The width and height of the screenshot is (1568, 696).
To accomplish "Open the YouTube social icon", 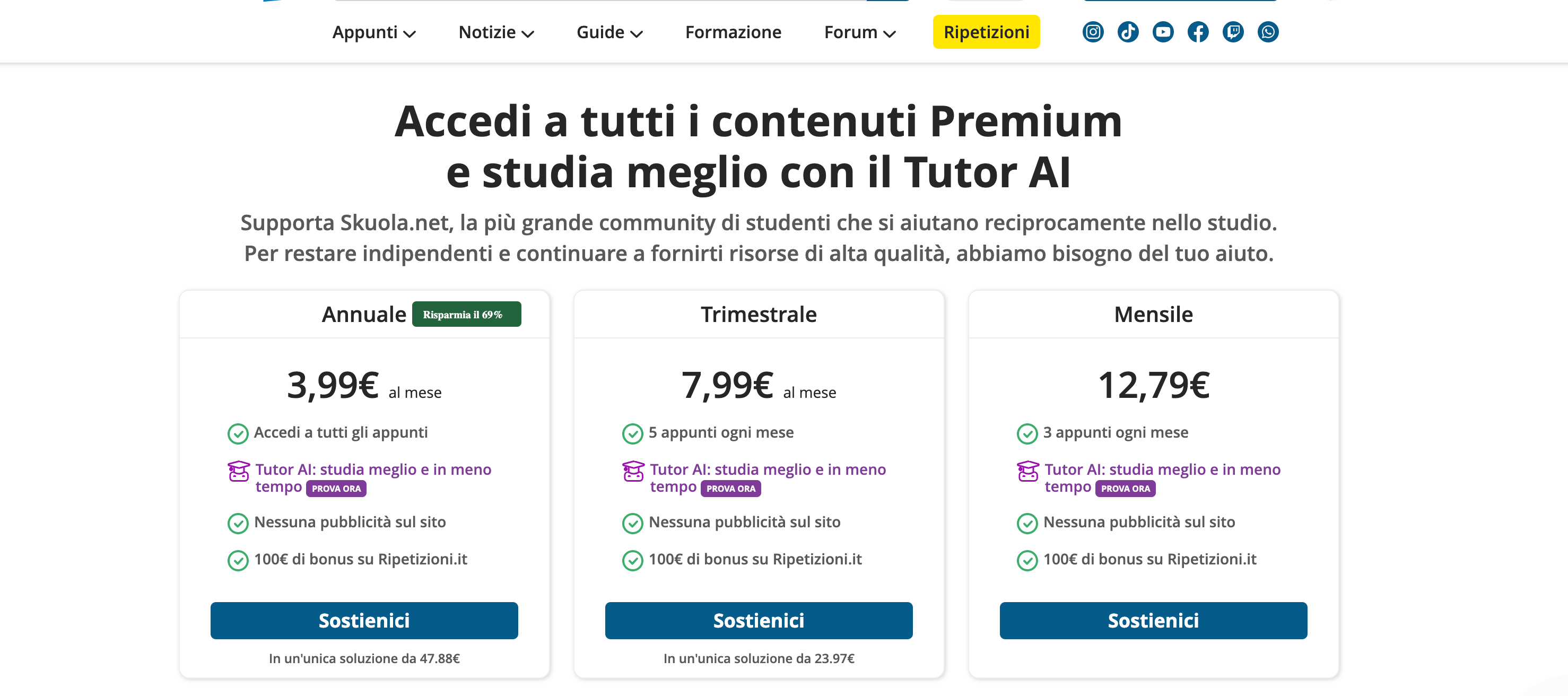I will coord(1163,32).
